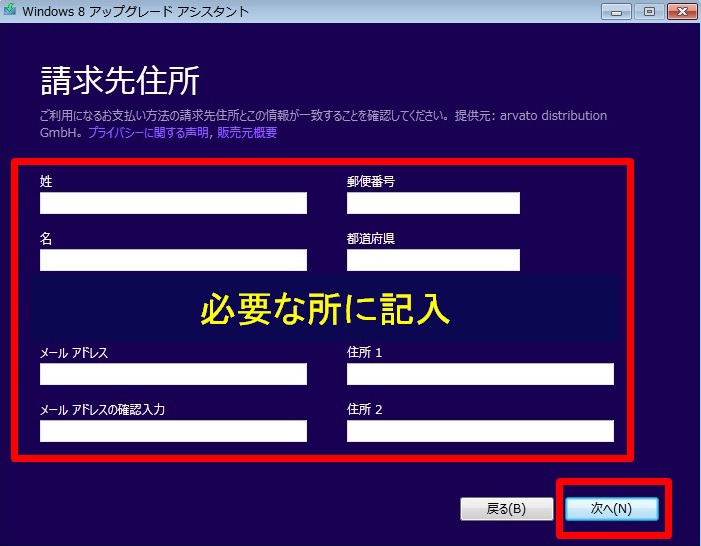Image resolution: width=701 pixels, height=546 pixels.
Task: Click the 住所 2 label
Action: coord(364,410)
